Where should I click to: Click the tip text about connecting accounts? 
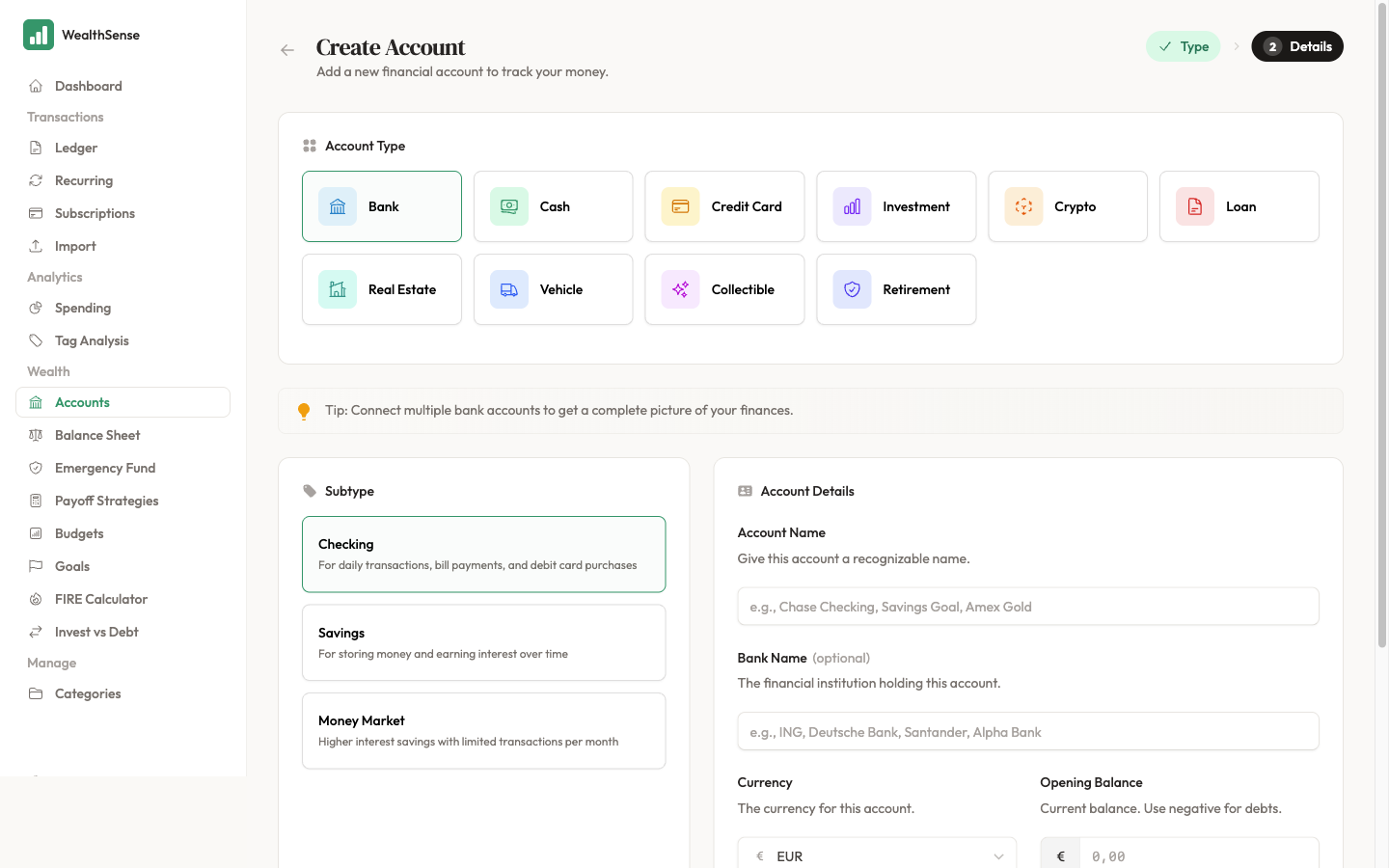(558, 410)
